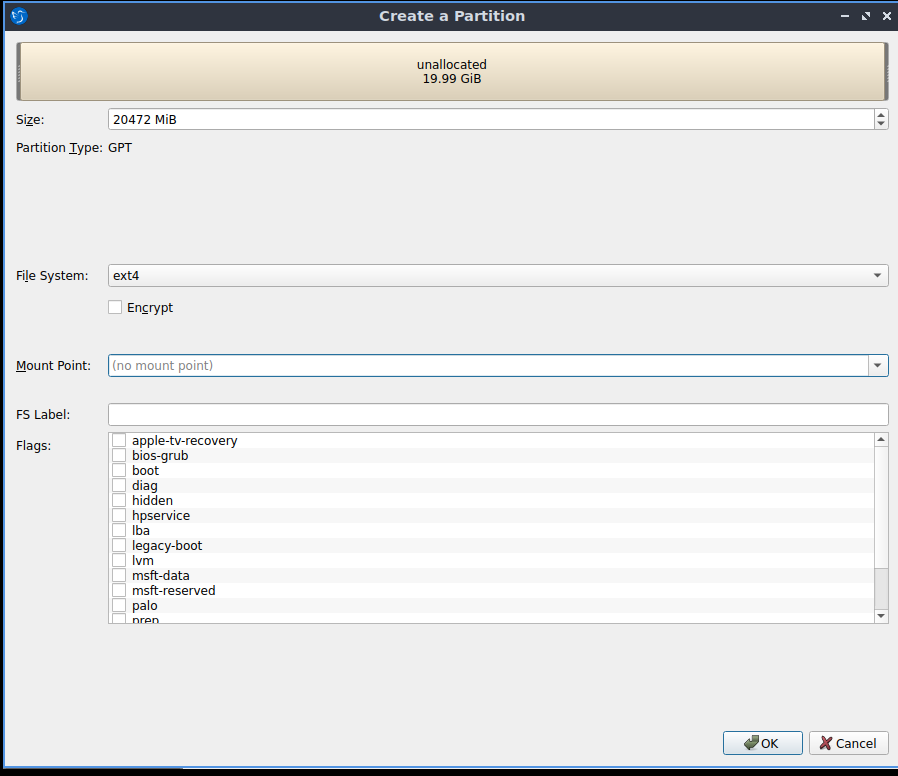
Task: Enable the lvm flag
Action: (119, 561)
